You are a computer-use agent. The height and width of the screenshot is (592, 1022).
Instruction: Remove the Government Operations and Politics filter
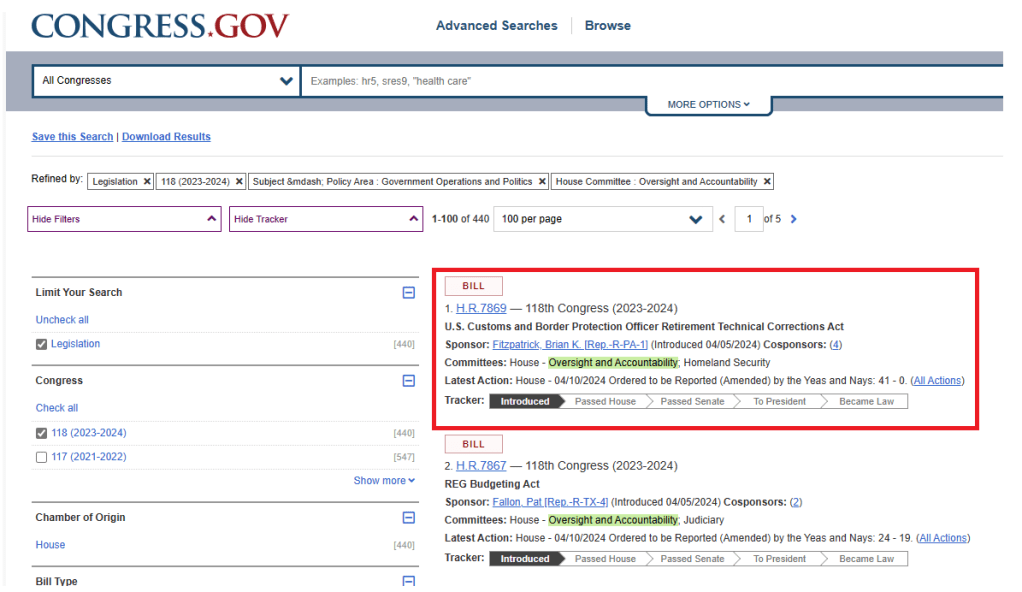click(542, 182)
